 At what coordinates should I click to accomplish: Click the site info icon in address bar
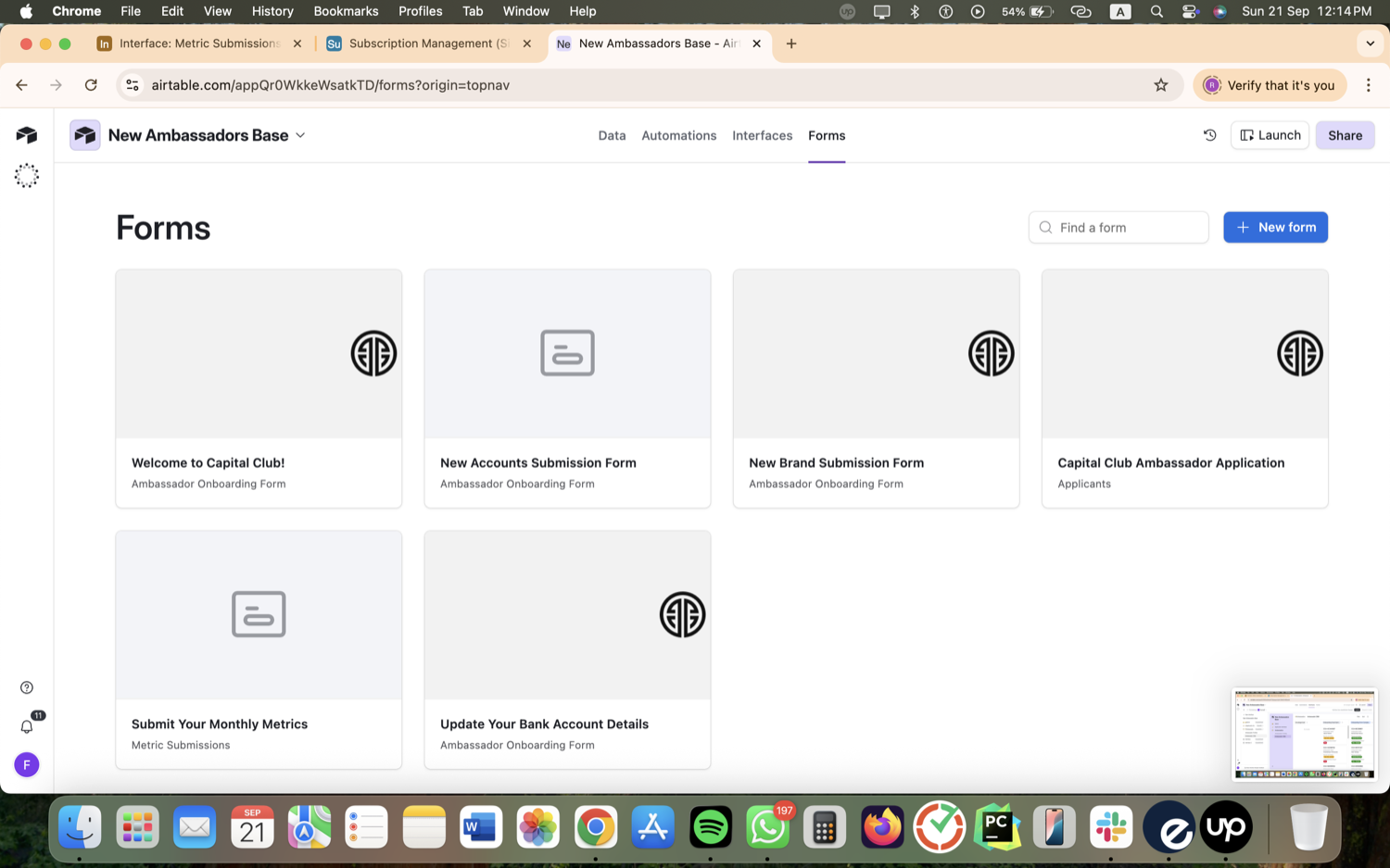[x=133, y=85]
